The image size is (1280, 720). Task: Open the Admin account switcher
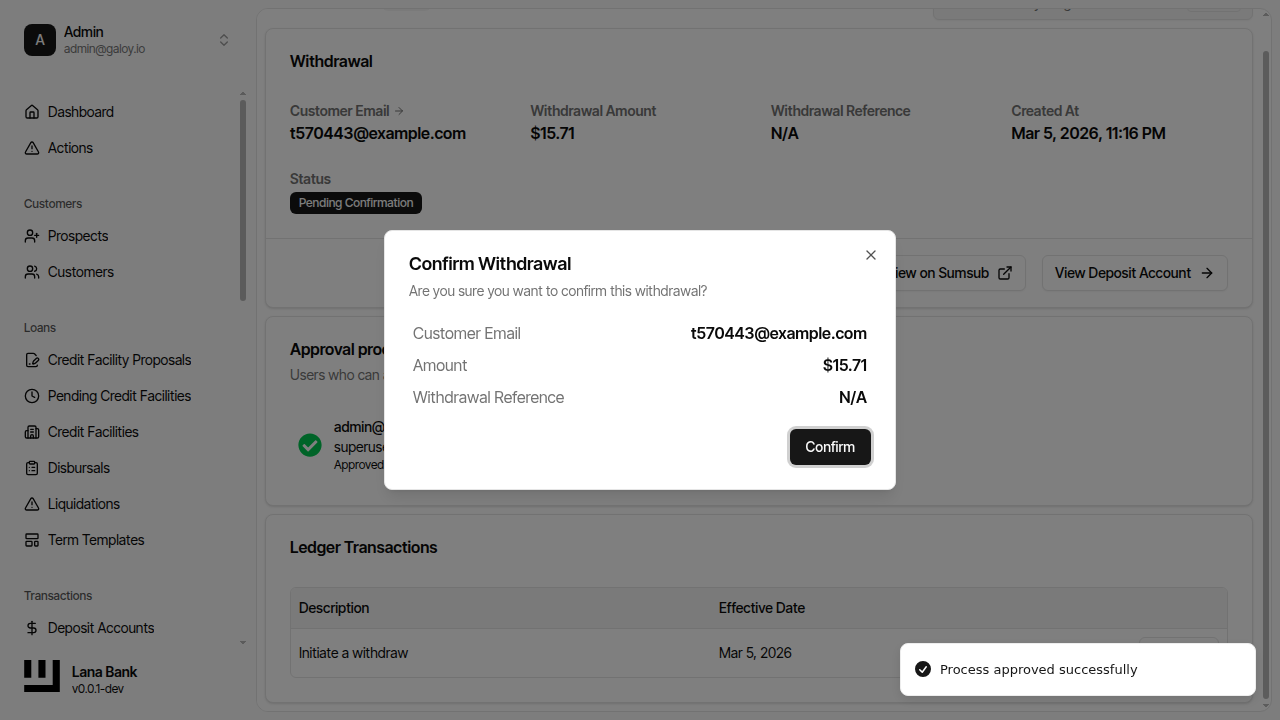click(x=224, y=40)
